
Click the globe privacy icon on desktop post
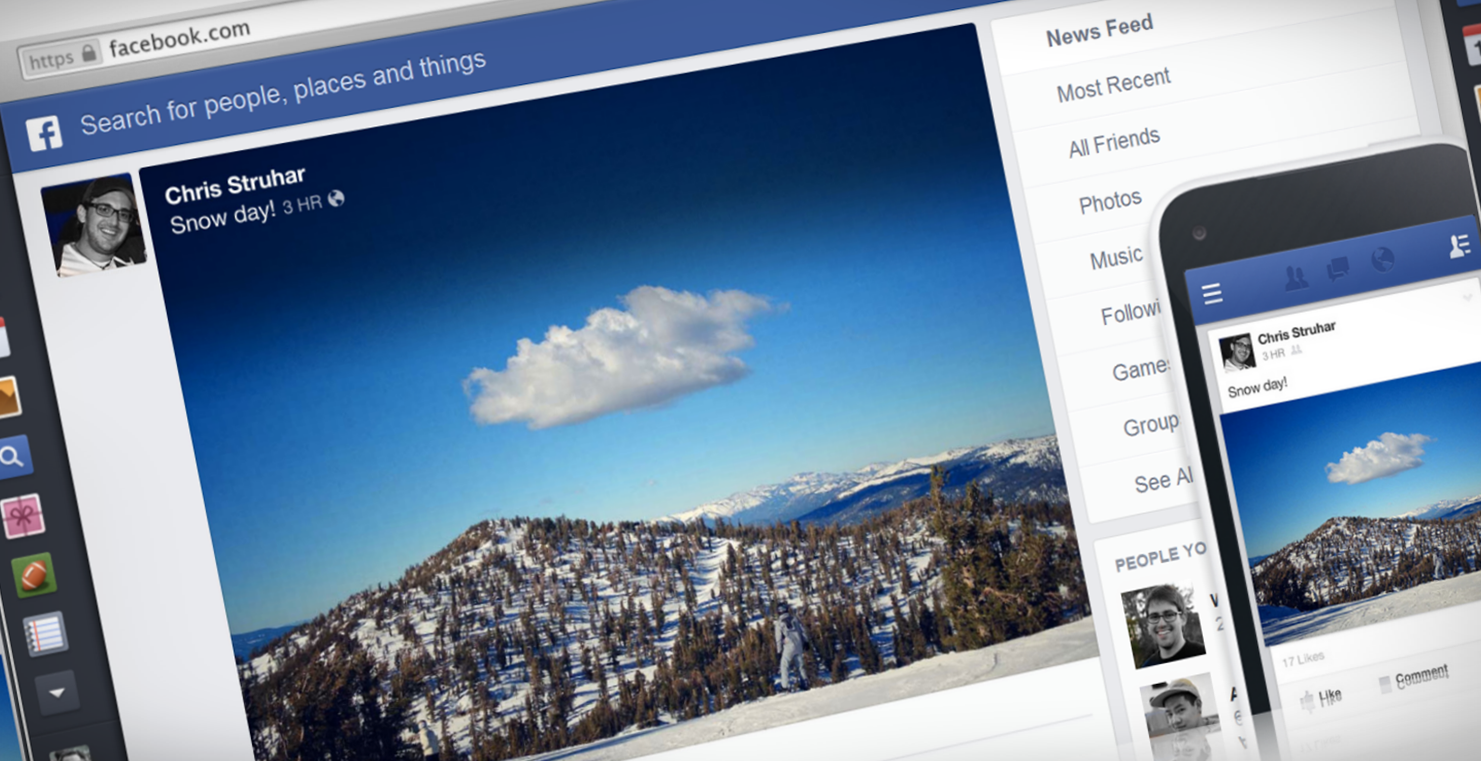point(336,198)
